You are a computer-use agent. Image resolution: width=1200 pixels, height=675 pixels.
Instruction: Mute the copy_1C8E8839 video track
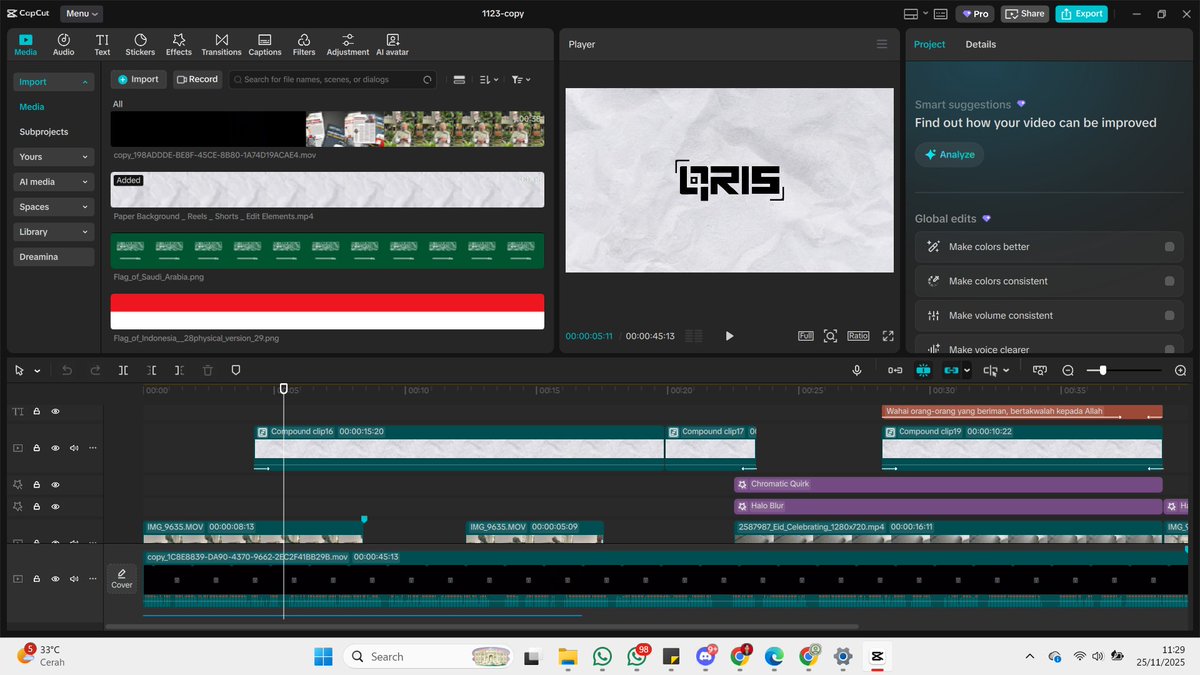click(x=73, y=578)
